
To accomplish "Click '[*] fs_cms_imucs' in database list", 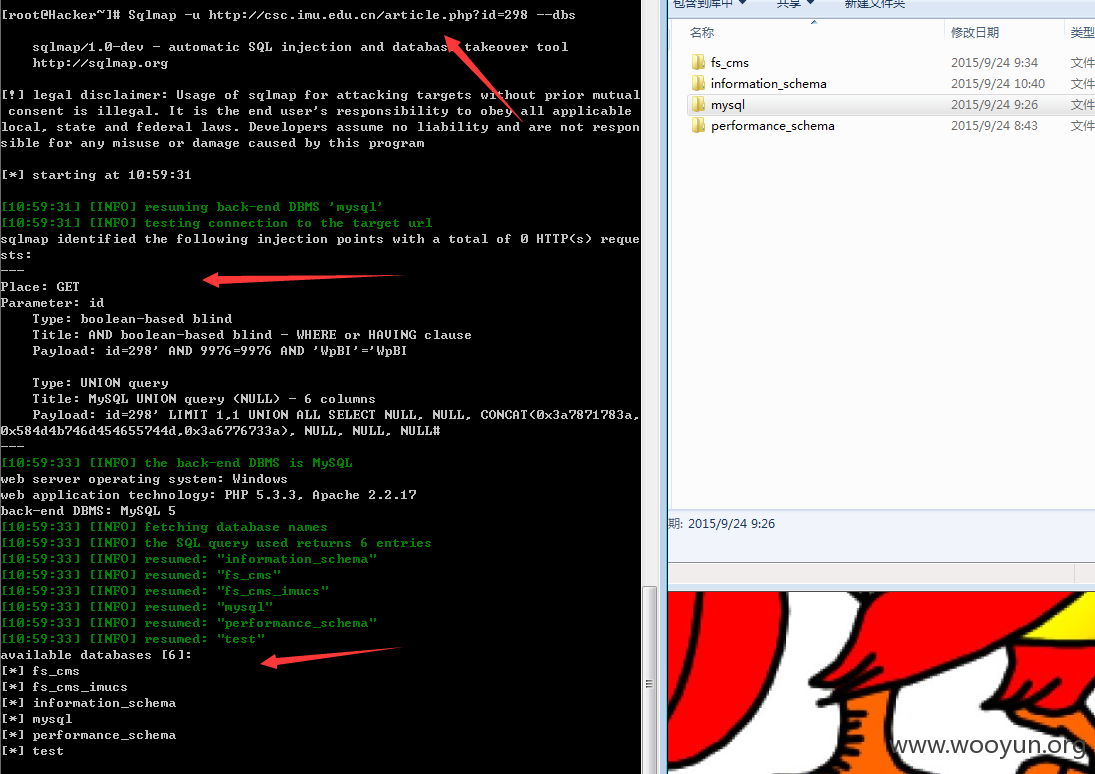I will (x=64, y=687).
